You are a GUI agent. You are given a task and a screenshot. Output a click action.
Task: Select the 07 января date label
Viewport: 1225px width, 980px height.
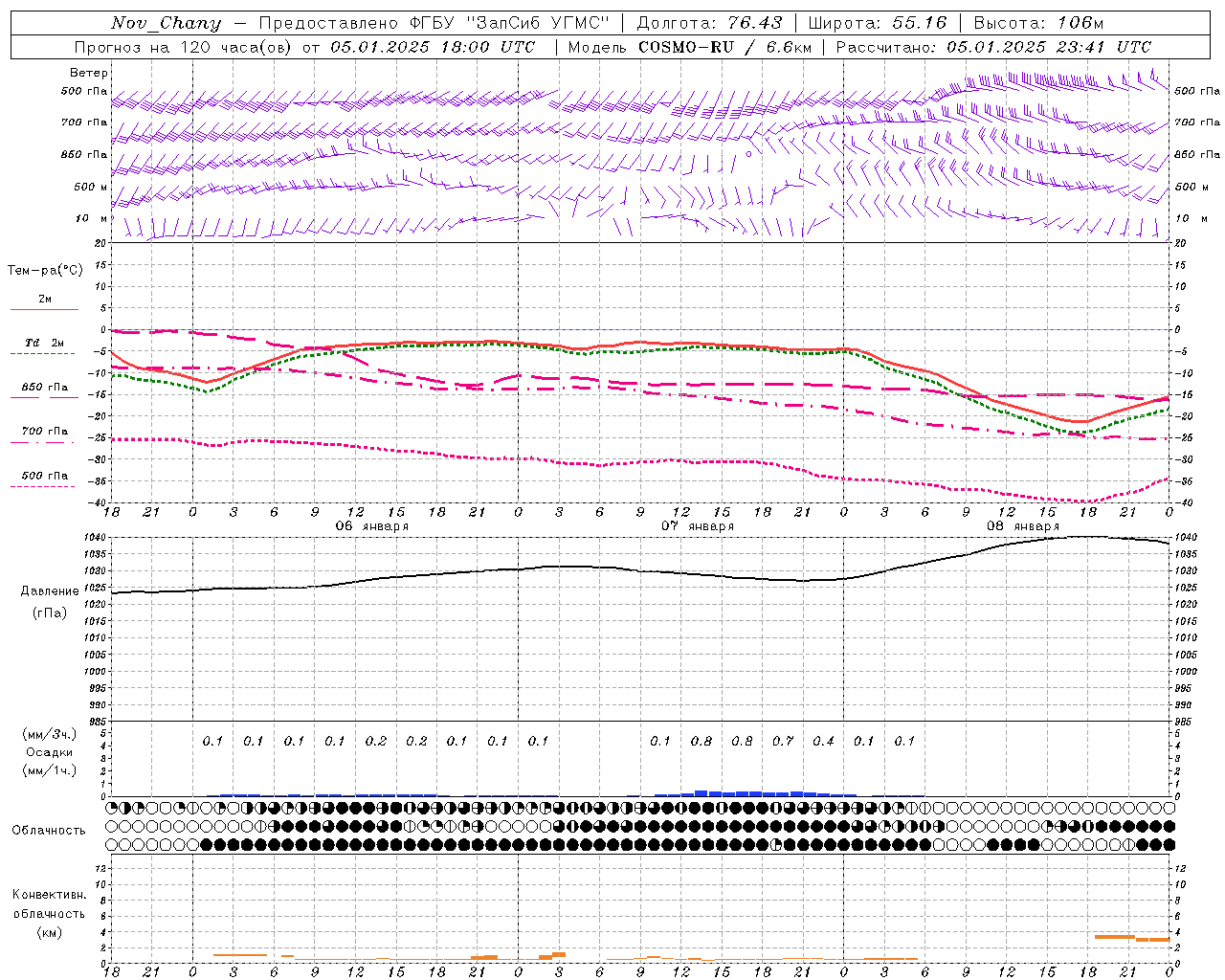click(x=698, y=526)
